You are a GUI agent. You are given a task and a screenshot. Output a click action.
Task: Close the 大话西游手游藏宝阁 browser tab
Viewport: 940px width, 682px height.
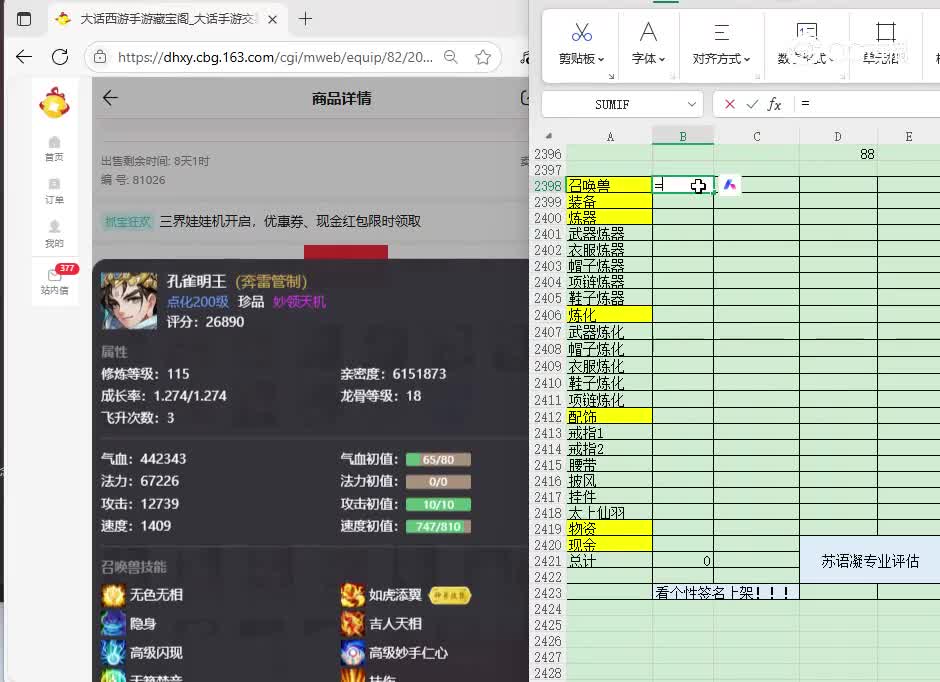coord(272,19)
